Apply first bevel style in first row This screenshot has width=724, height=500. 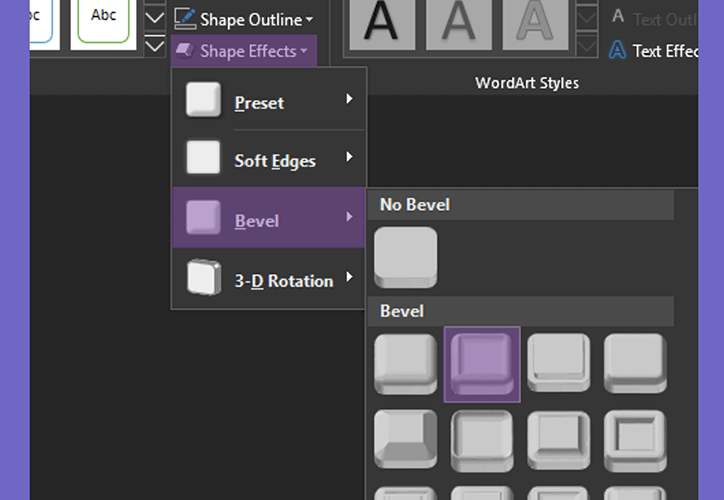click(x=405, y=364)
